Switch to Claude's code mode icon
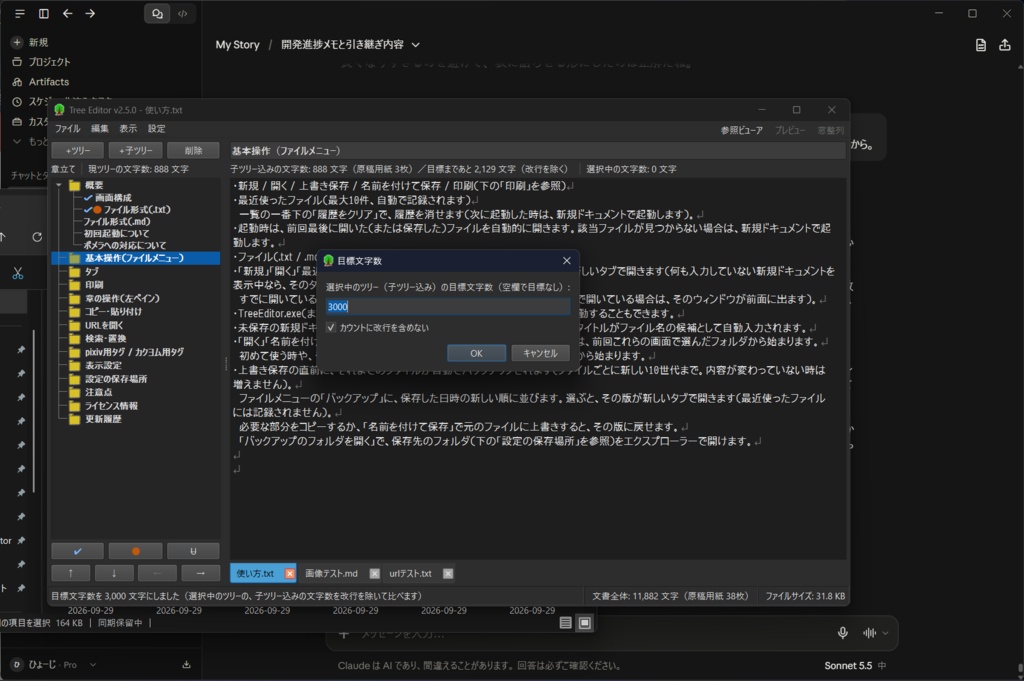Viewport: 1024px width, 681px height. click(x=182, y=13)
